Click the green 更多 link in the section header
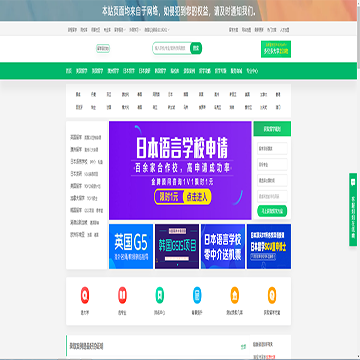 tap(243, 347)
